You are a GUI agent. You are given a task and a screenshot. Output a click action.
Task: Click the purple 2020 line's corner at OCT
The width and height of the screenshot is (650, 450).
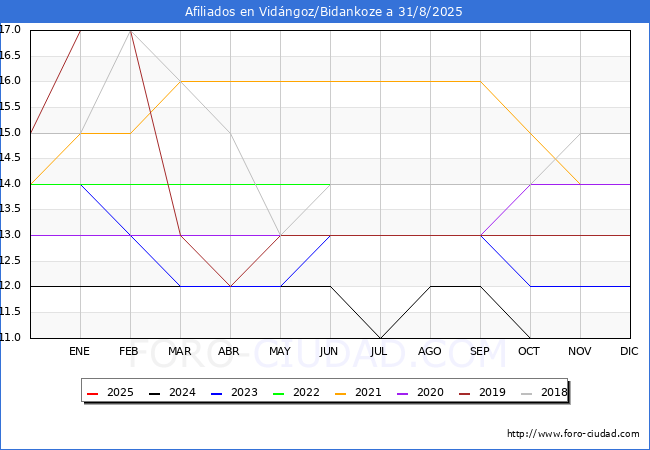[x=531, y=184]
